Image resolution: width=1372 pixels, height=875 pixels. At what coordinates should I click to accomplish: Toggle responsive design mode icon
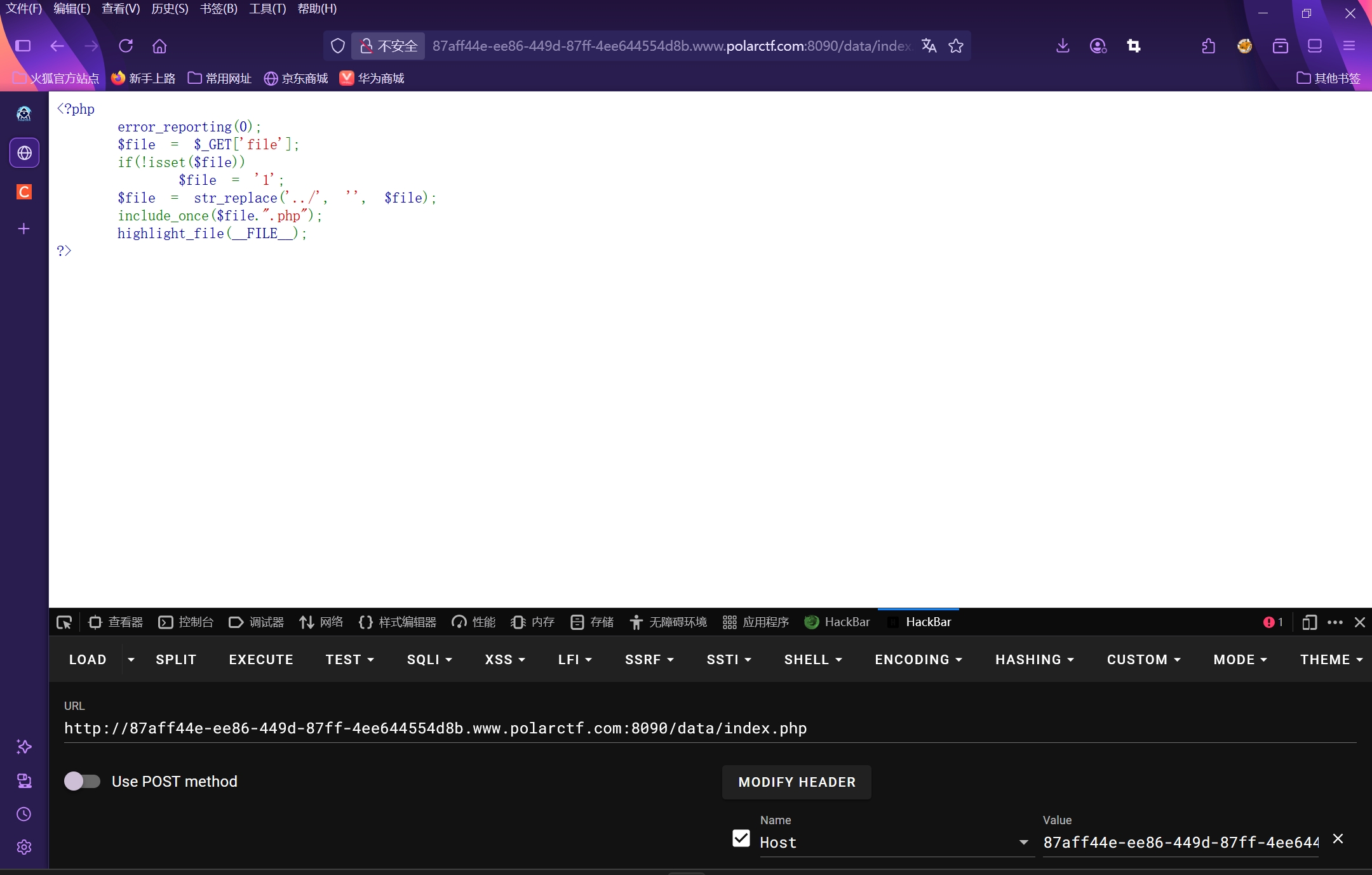point(1308,622)
